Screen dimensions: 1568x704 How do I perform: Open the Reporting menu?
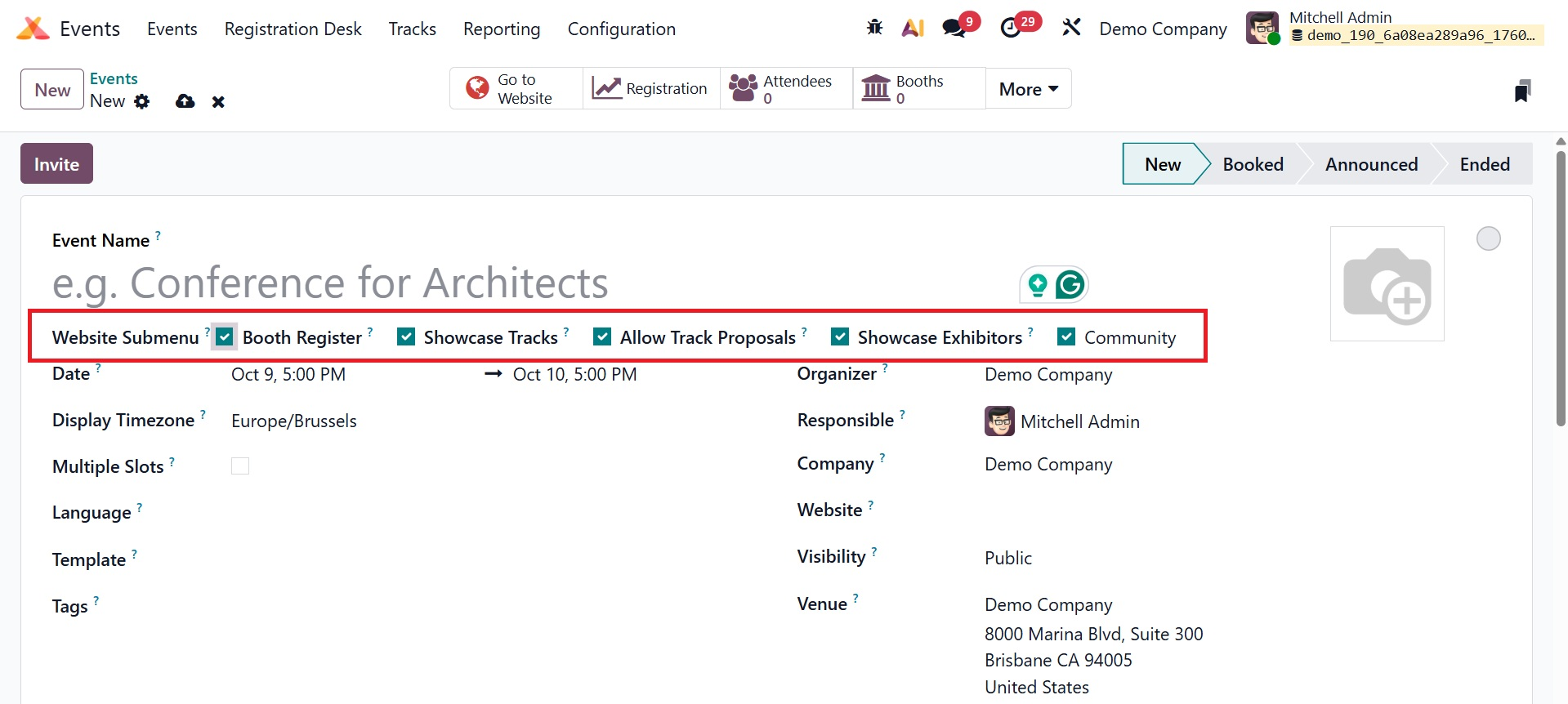(x=502, y=29)
